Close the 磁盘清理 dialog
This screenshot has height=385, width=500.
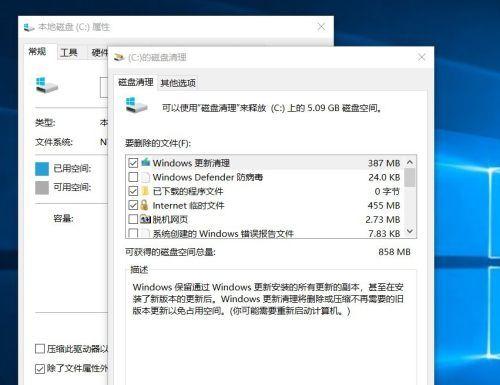421,57
